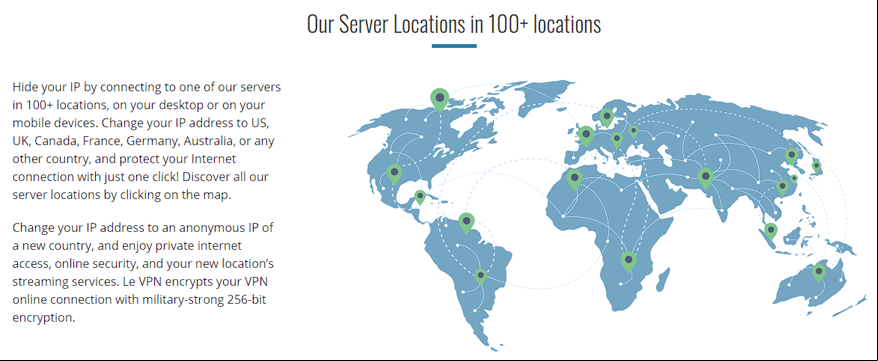Click the small pin near Taiwan
This screenshot has height=361, width=878.
coord(794,179)
